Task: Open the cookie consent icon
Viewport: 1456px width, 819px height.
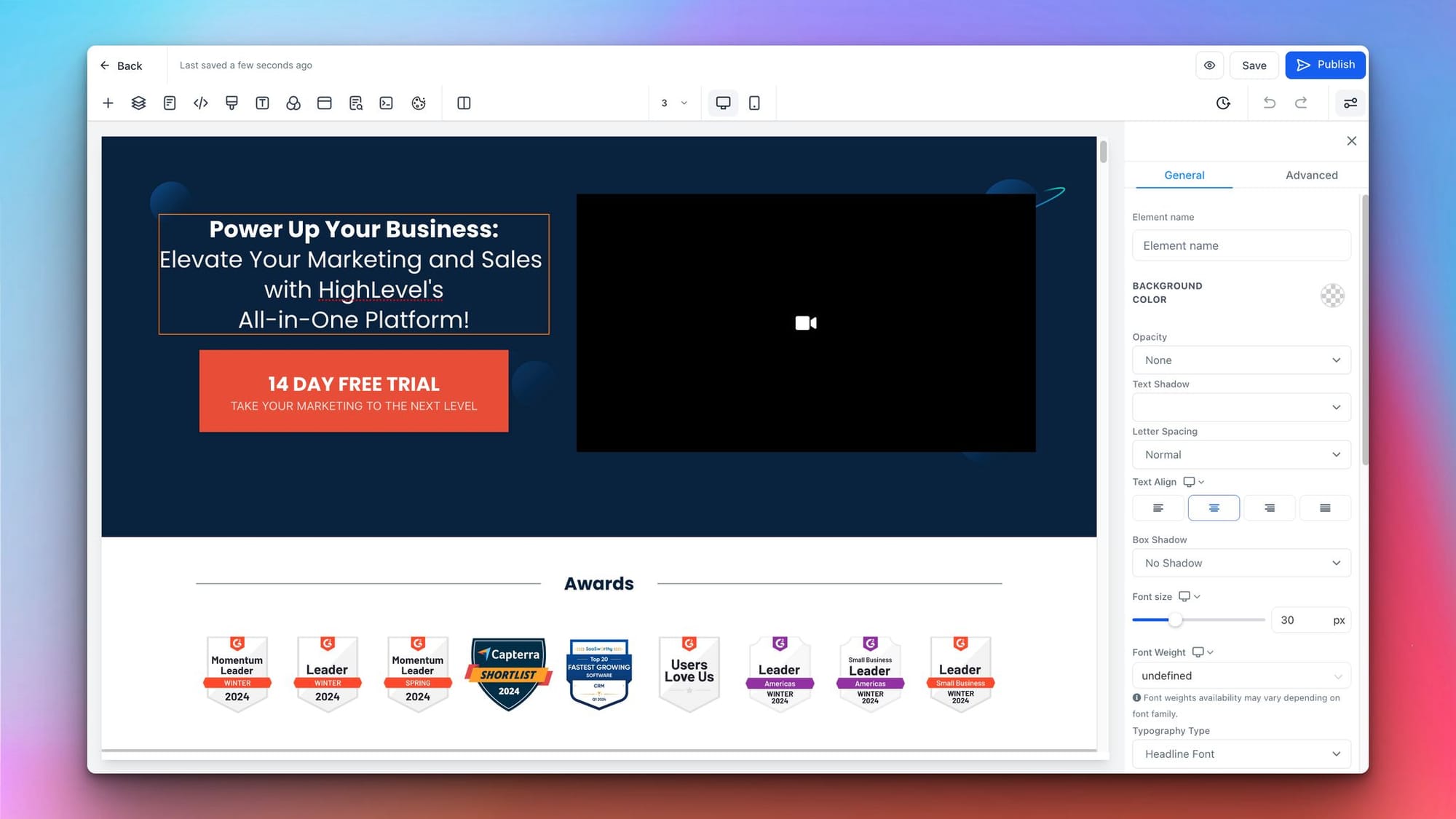Action: click(419, 103)
